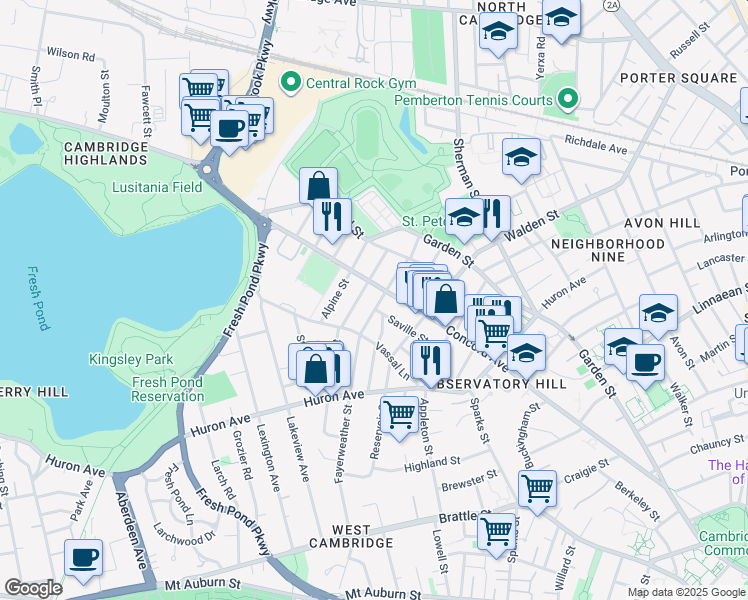Open the Google logo link
748x600 pixels.
33,588
